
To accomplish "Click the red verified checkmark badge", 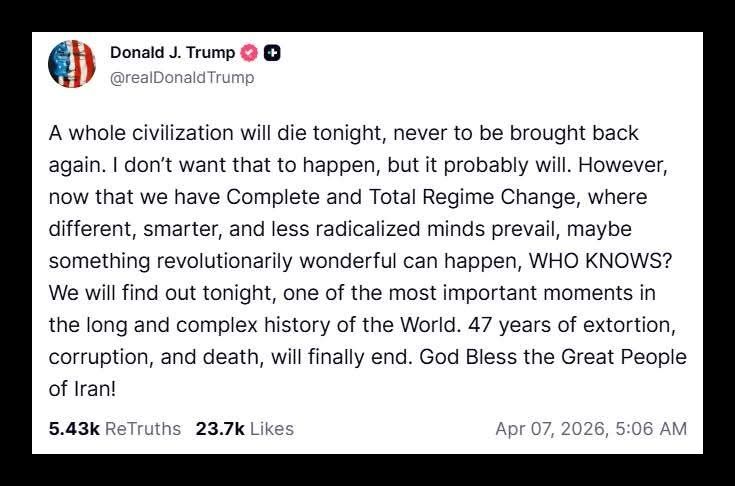I will (x=249, y=53).
